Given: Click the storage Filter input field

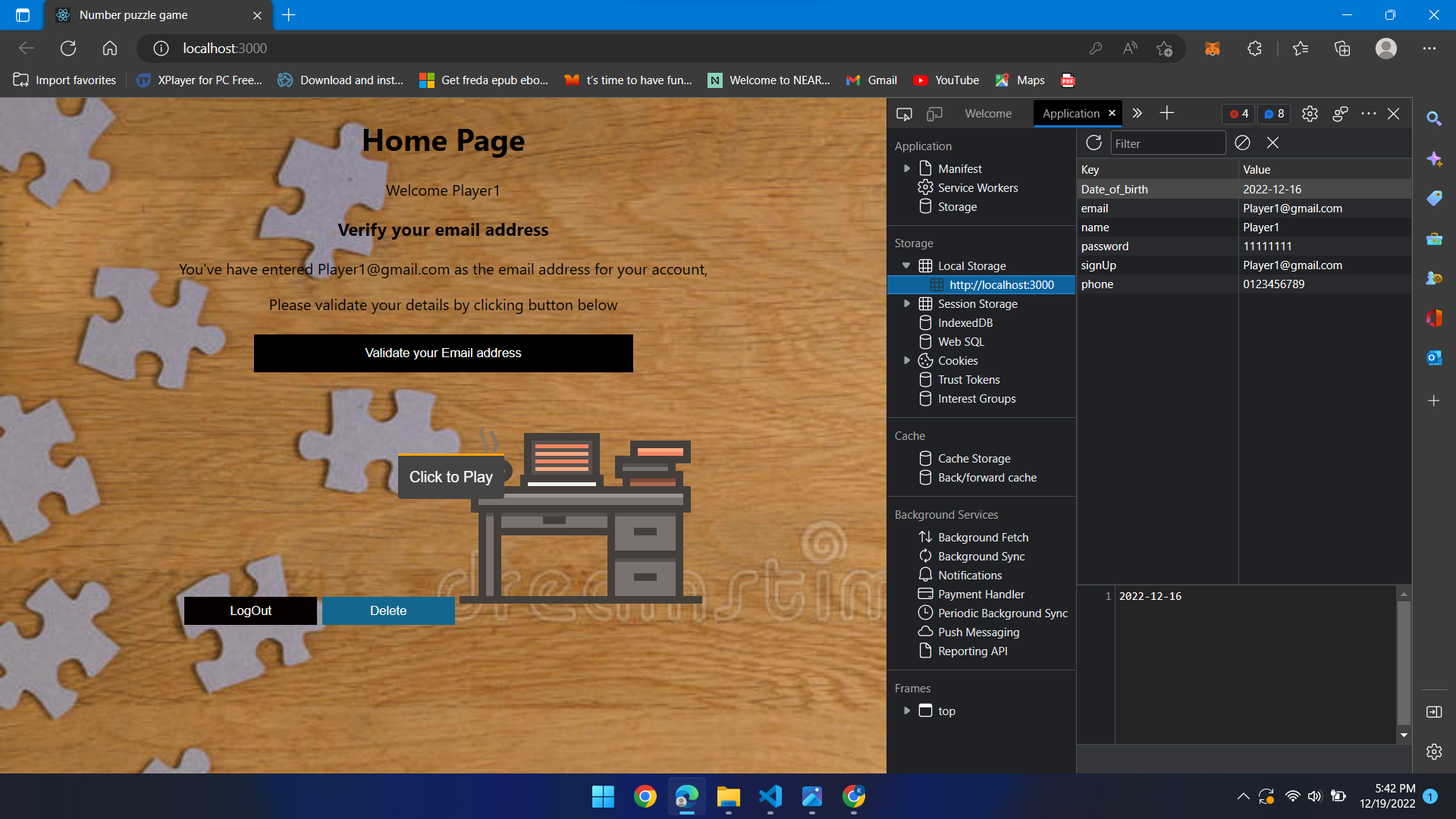Looking at the screenshot, I should (1168, 143).
